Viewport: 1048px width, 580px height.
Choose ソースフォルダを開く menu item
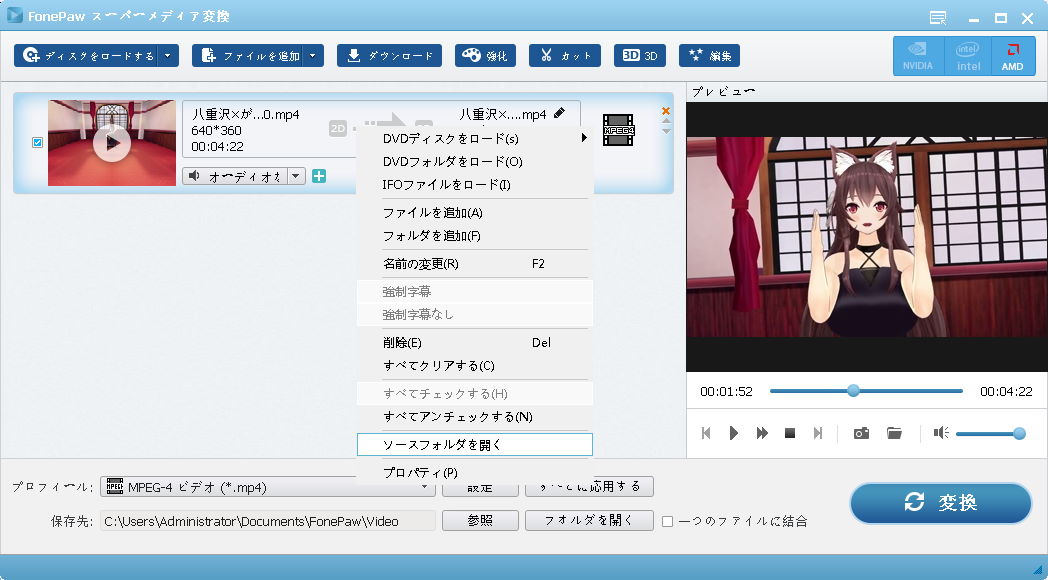pyautogui.click(x=475, y=444)
